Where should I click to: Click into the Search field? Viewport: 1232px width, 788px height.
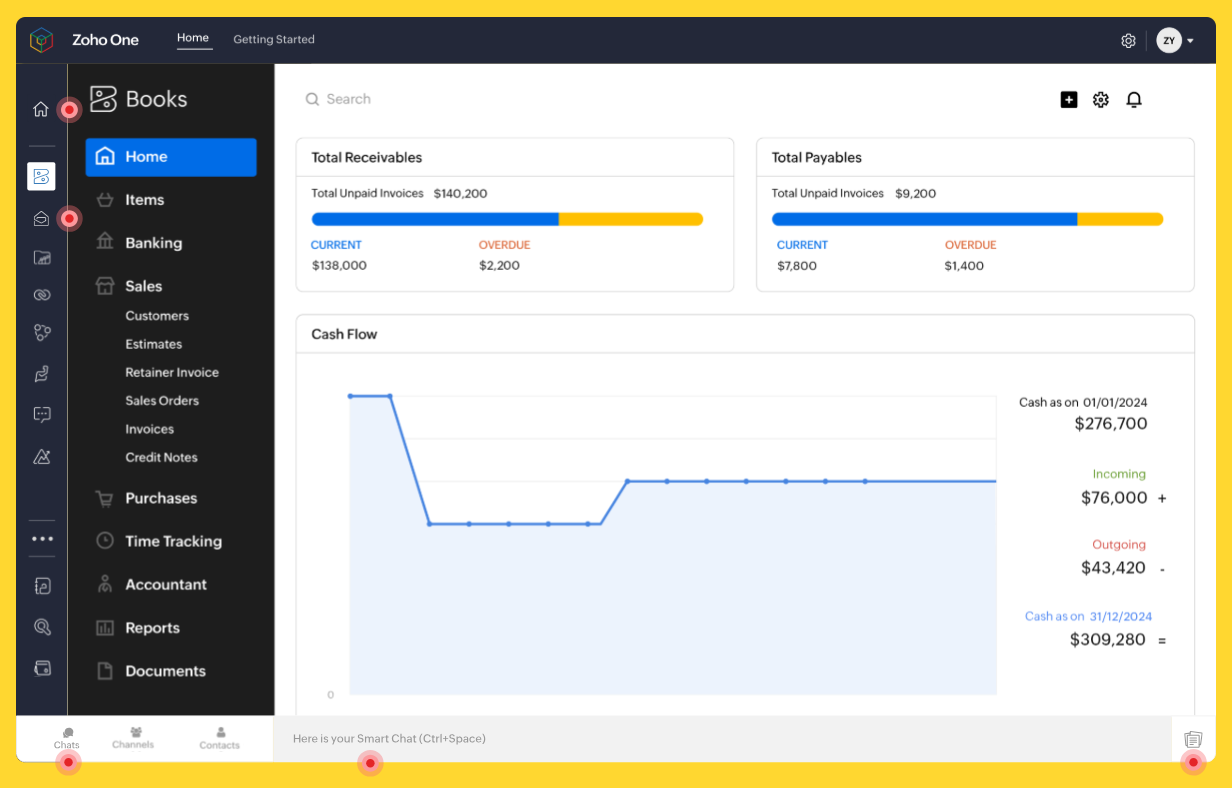pyautogui.click(x=348, y=99)
